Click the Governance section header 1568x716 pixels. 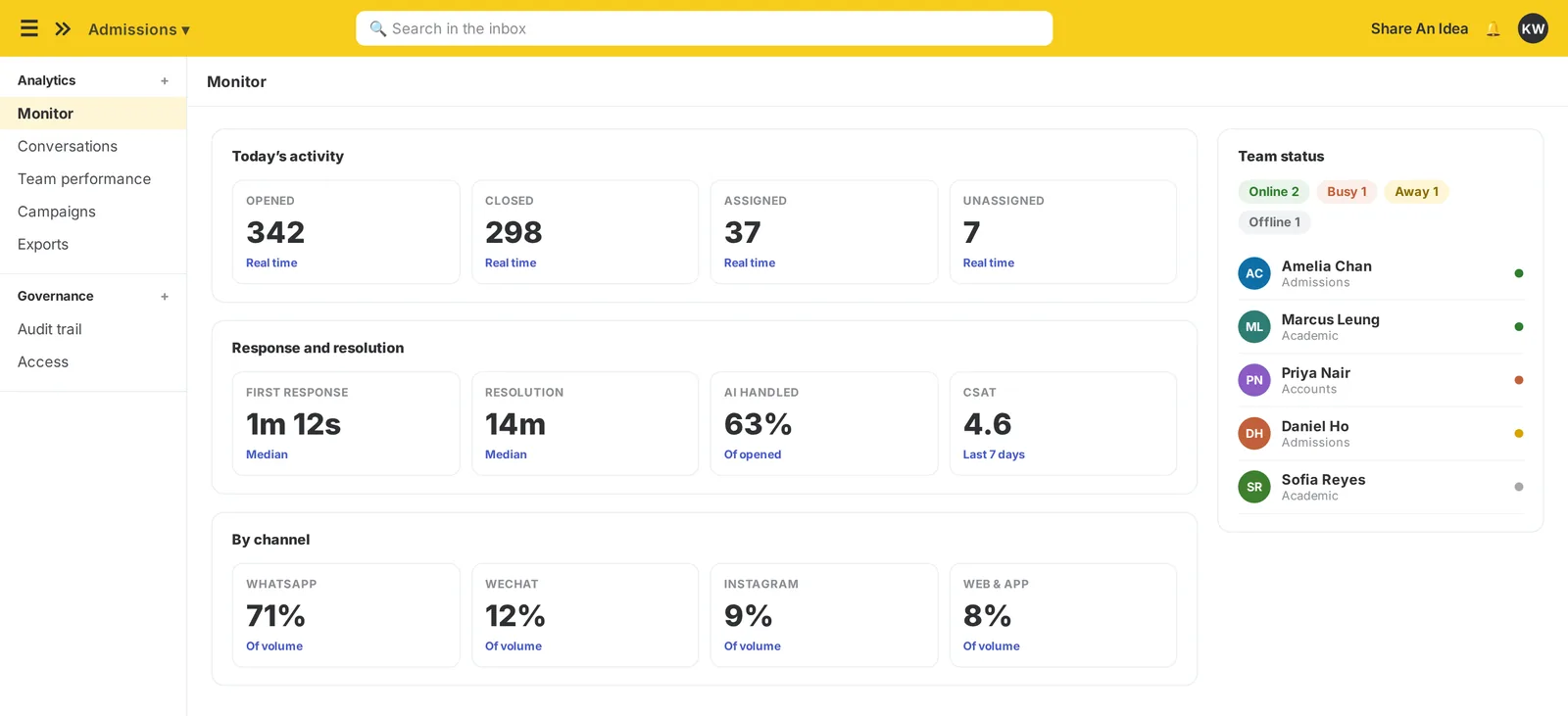56,296
